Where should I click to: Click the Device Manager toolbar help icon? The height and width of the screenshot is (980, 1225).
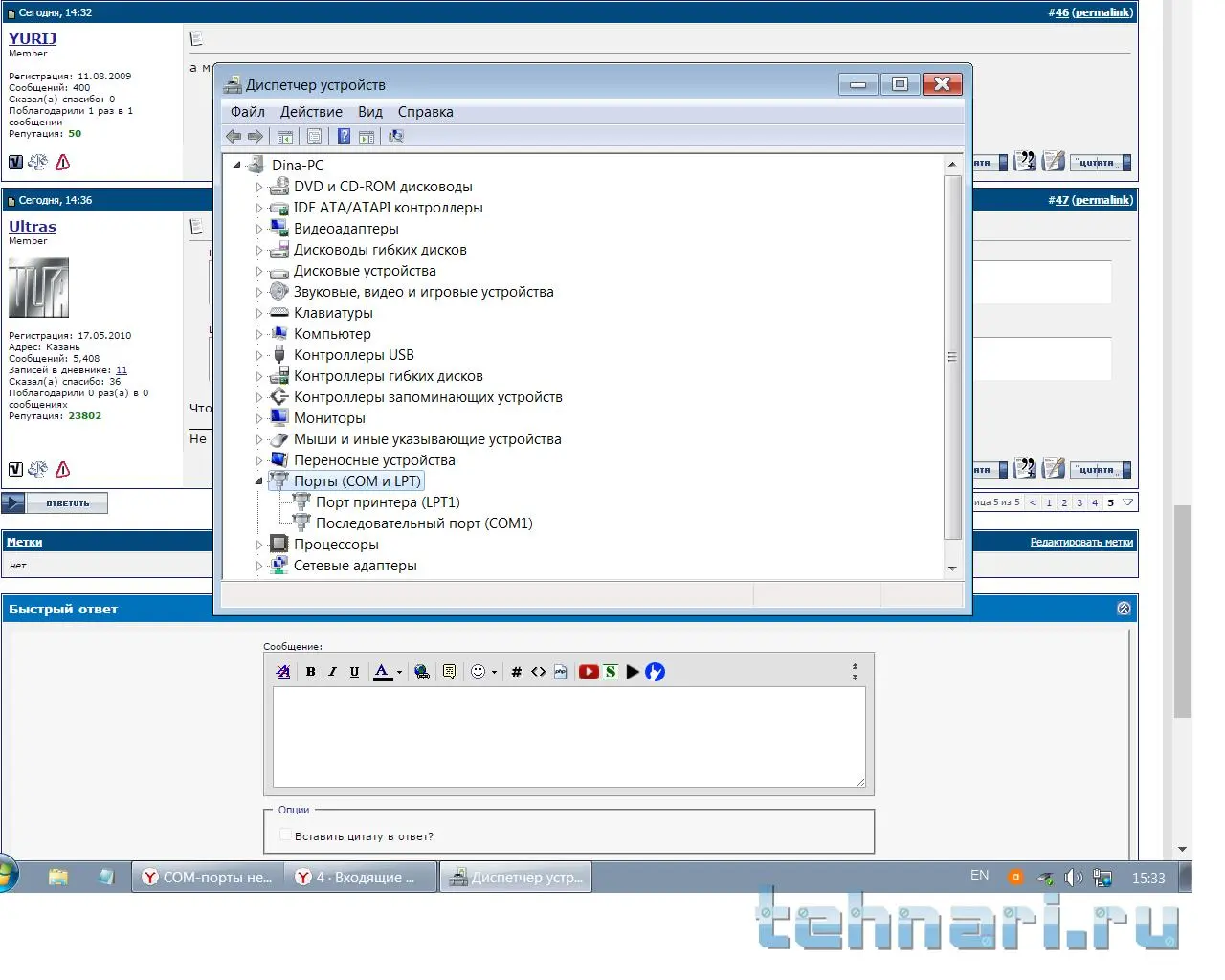[344, 136]
